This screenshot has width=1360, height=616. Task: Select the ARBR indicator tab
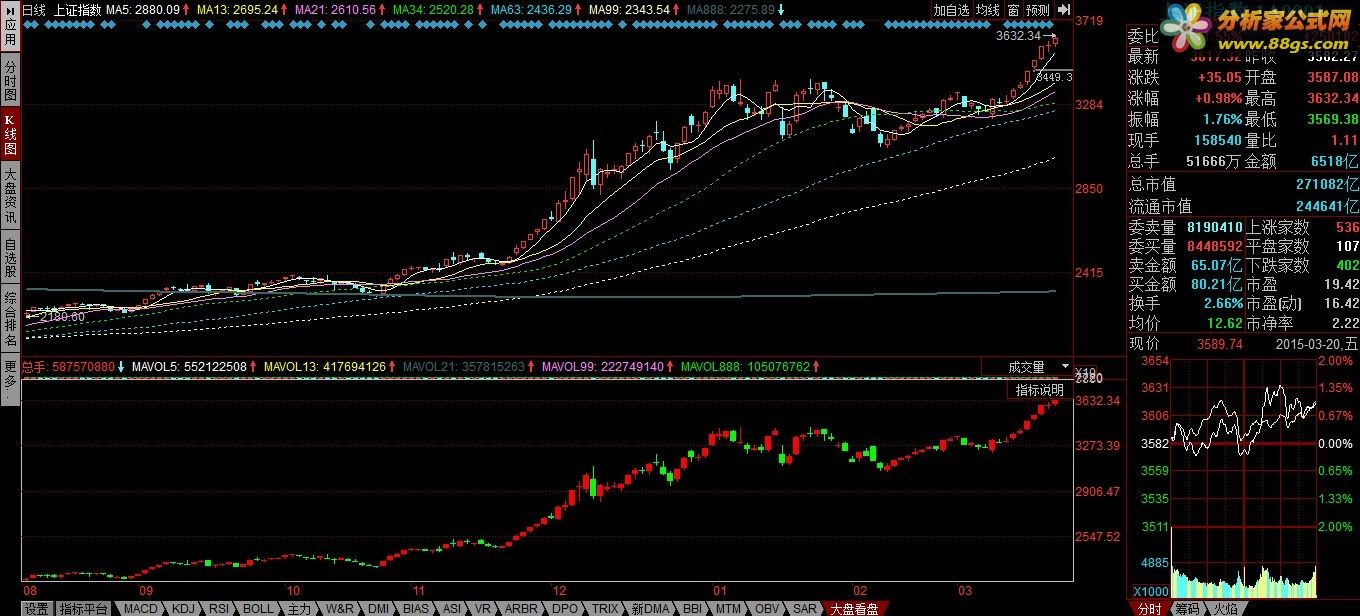[x=520, y=608]
